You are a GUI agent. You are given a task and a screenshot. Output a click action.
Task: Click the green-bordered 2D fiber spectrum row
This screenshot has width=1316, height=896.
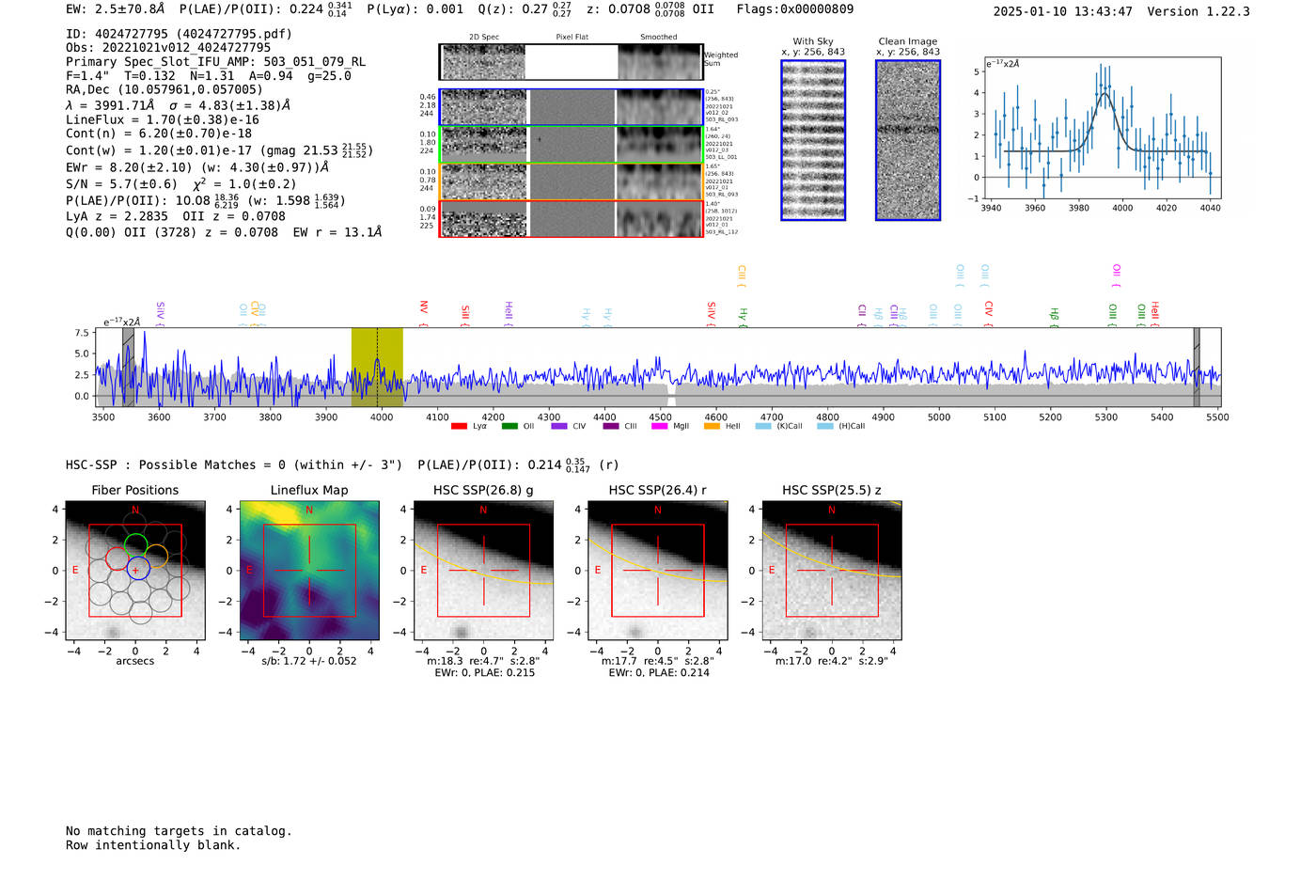coord(571,145)
